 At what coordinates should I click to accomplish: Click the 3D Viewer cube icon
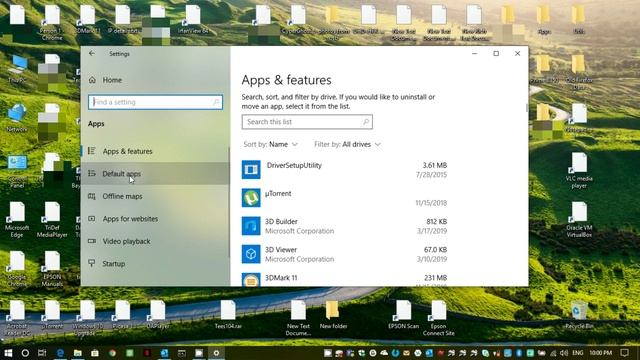pos(251,254)
